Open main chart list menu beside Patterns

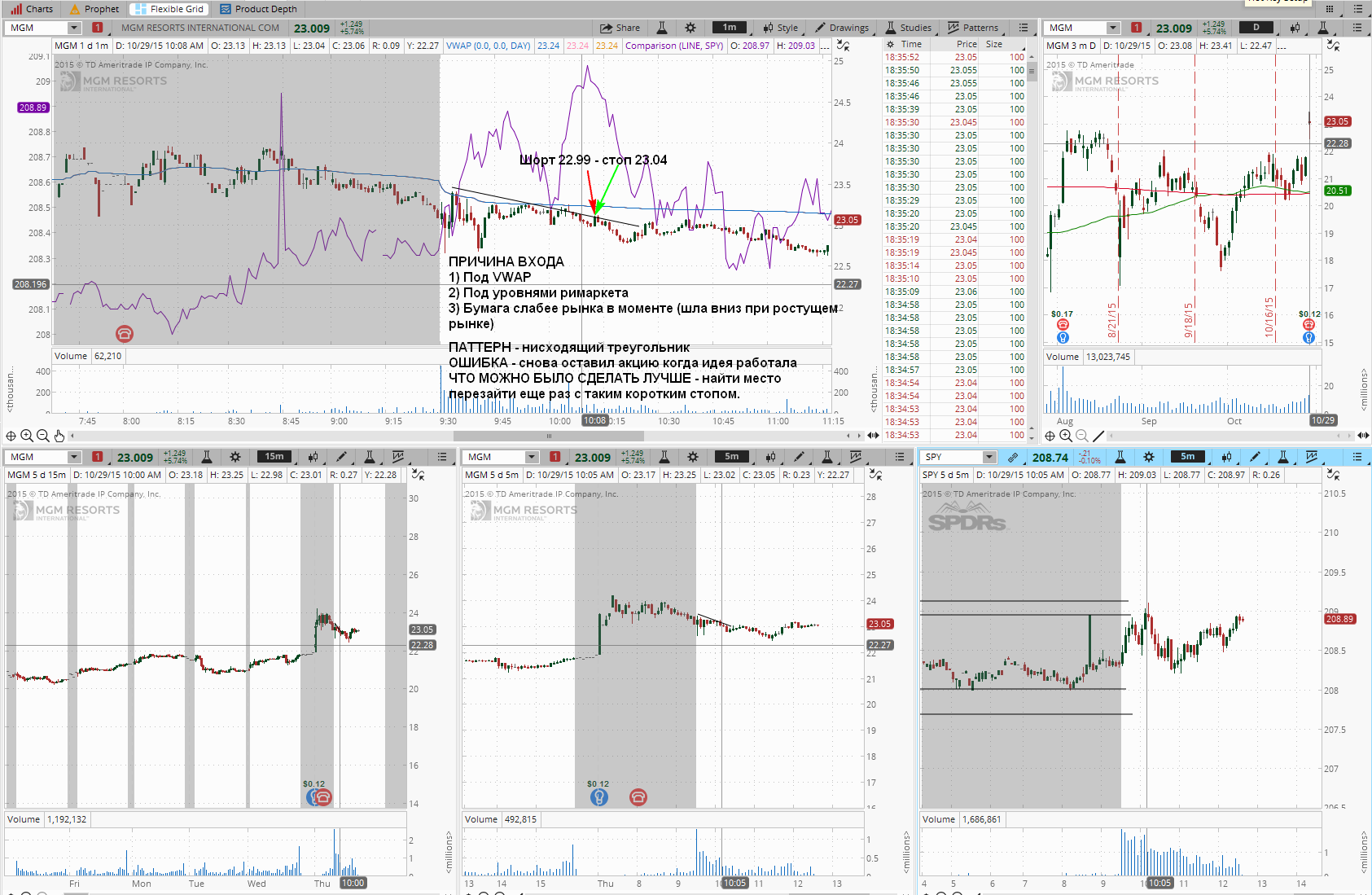(x=1024, y=28)
